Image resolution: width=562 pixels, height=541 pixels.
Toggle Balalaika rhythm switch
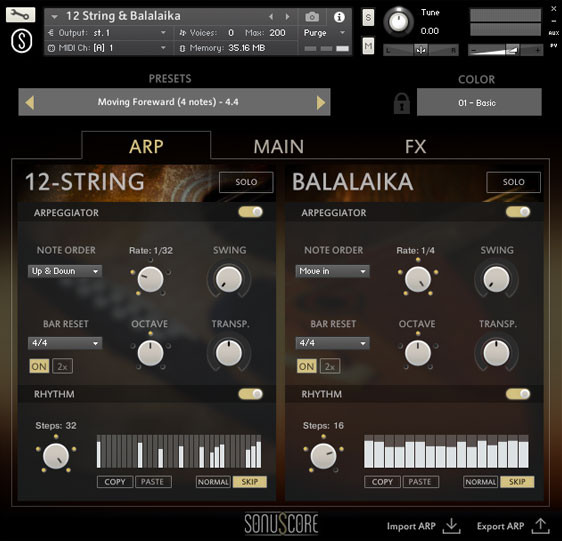[x=518, y=394]
